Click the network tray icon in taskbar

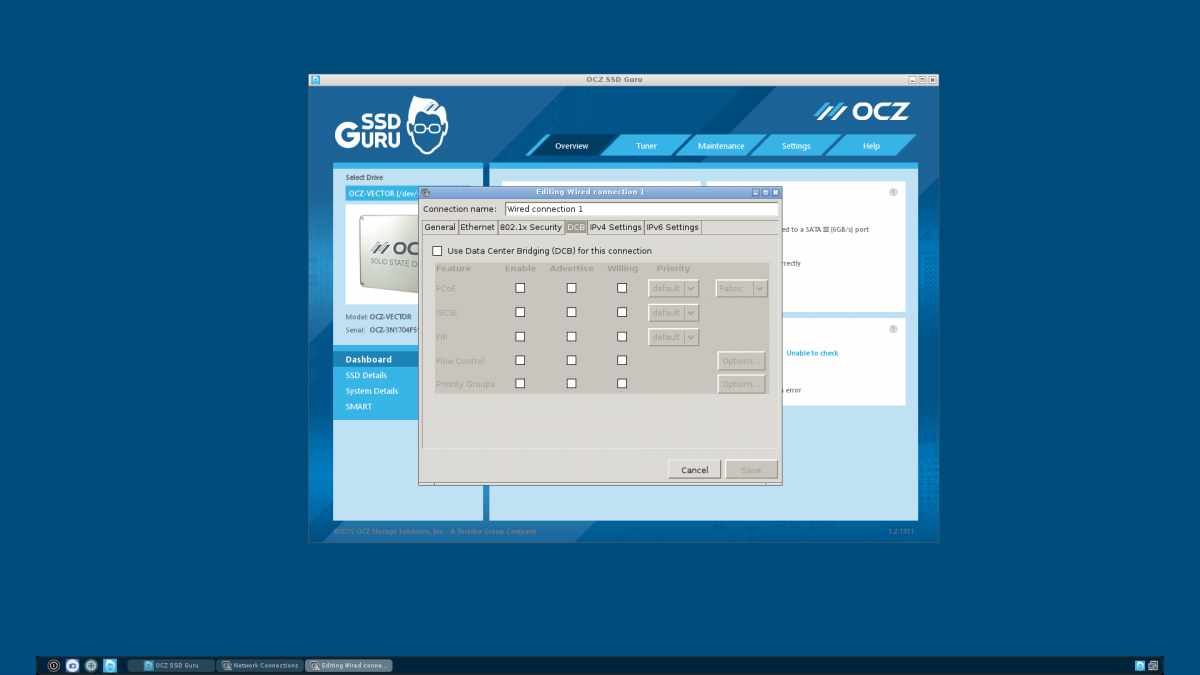point(1153,665)
